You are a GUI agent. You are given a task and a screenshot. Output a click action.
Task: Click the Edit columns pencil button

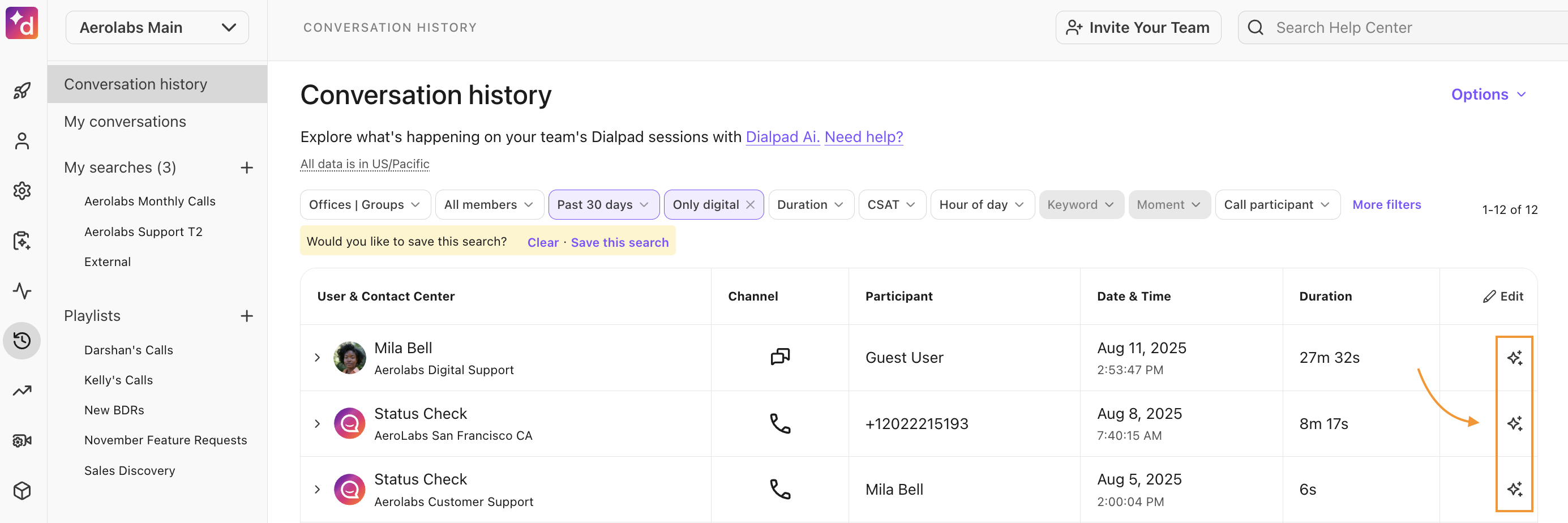(x=1503, y=297)
